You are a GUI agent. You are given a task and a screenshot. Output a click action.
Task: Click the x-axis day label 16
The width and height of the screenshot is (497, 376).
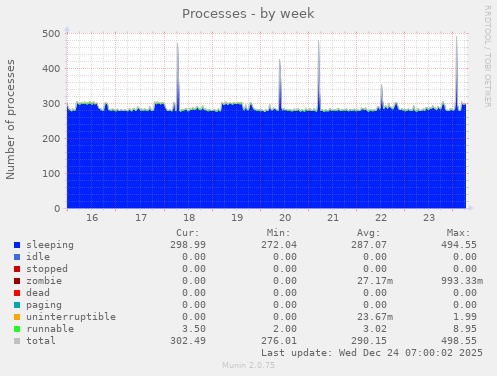click(x=92, y=218)
